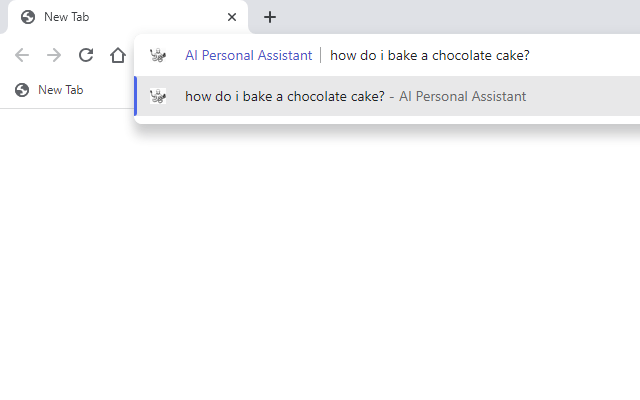Go to the home page
The image size is (640, 400).
118,55
